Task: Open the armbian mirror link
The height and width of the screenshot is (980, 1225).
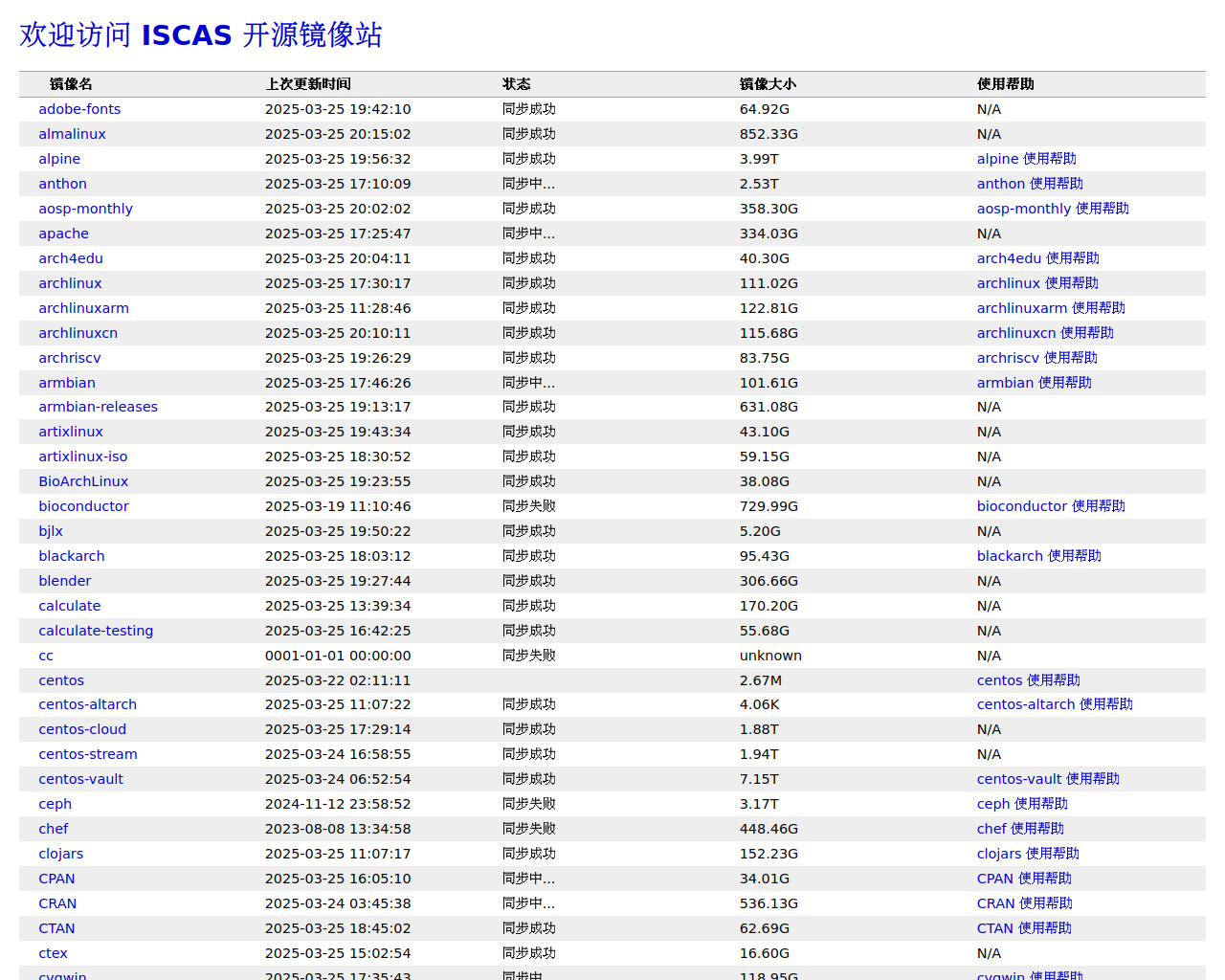Action: pos(67,383)
